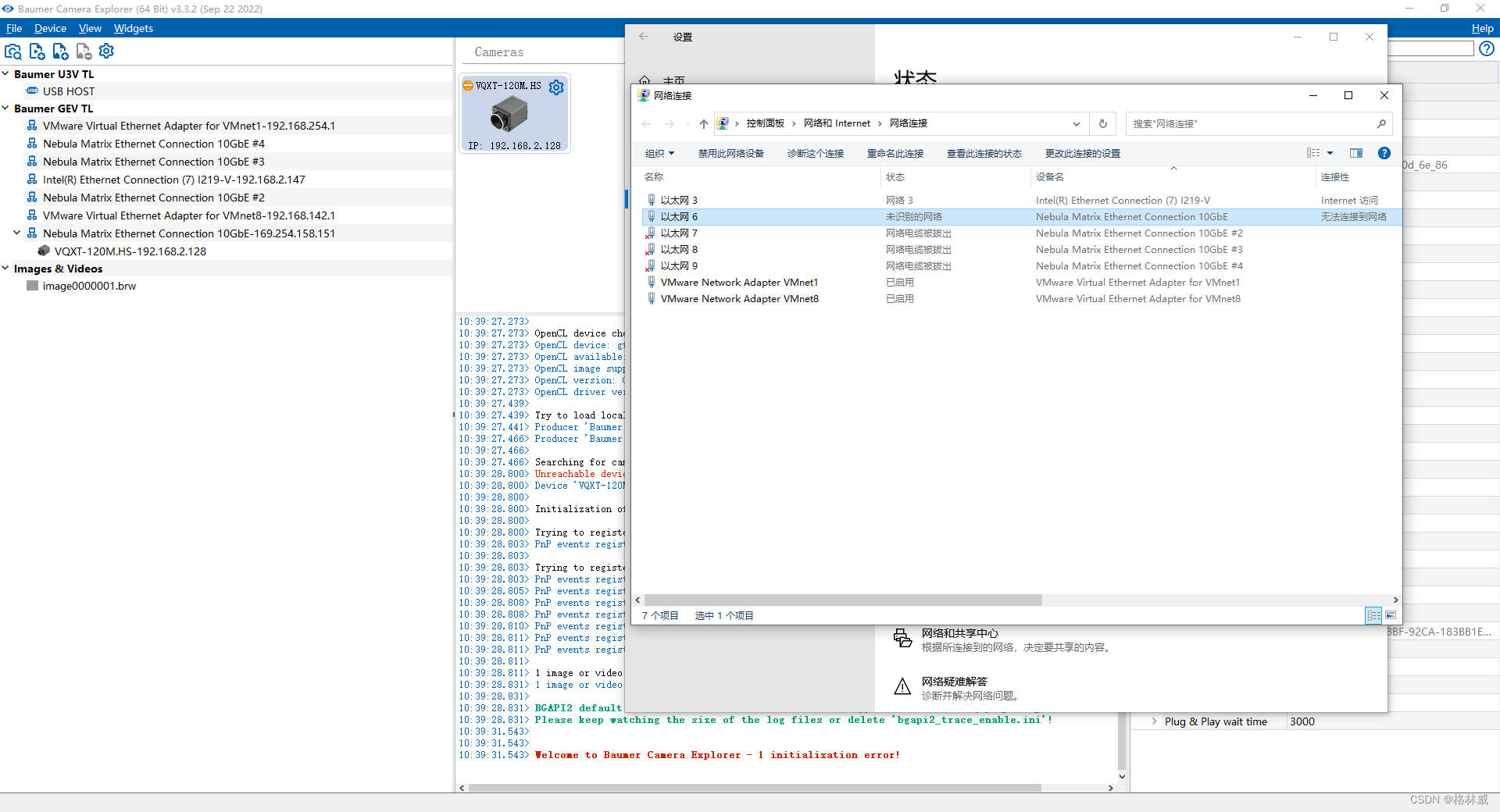Image resolution: width=1500 pixels, height=812 pixels.
Task: Click 重命名此连接 command
Action: 895,154
